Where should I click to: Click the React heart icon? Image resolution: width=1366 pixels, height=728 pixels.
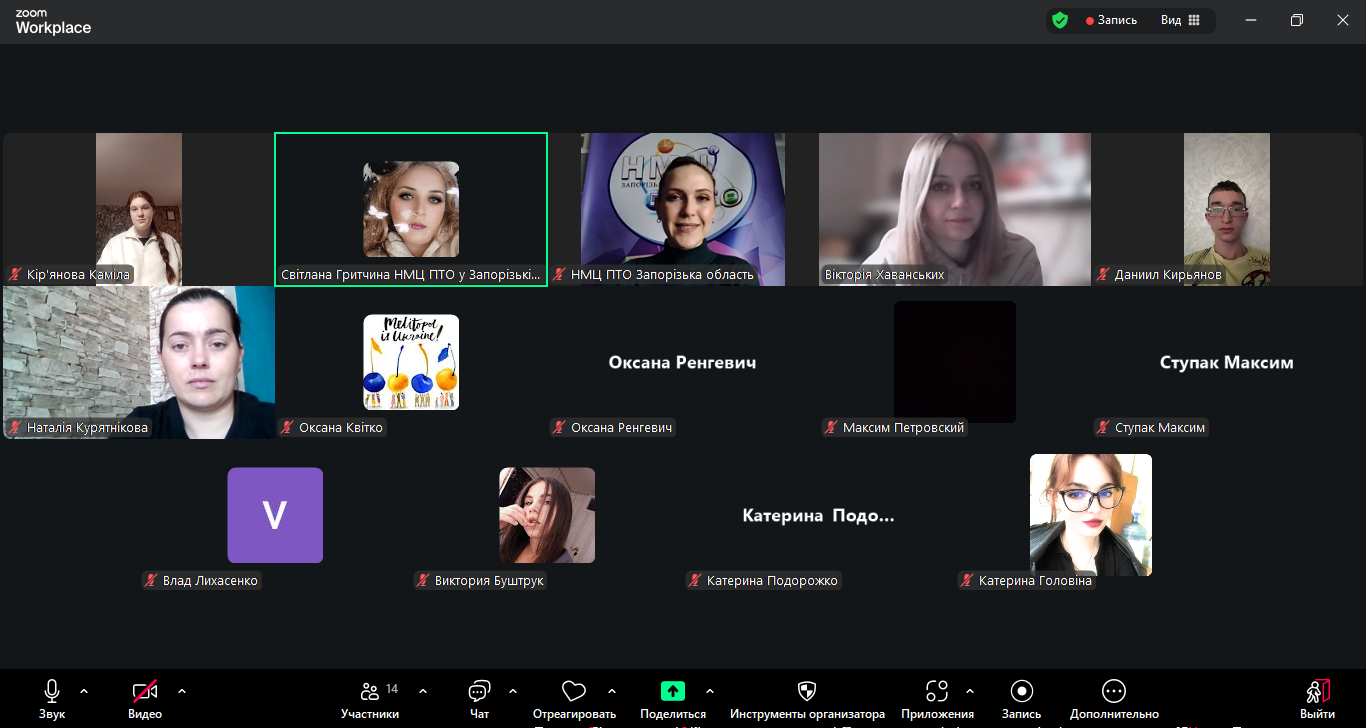coord(573,691)
